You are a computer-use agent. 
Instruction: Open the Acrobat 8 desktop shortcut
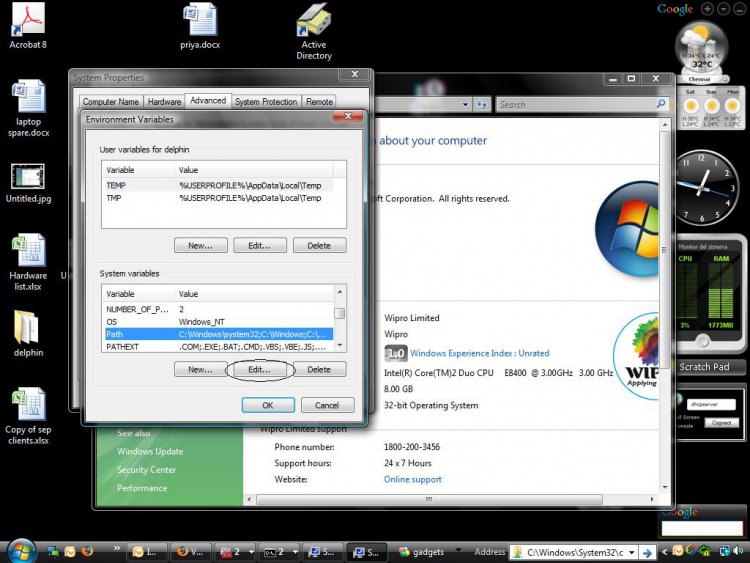click(28, 25)
